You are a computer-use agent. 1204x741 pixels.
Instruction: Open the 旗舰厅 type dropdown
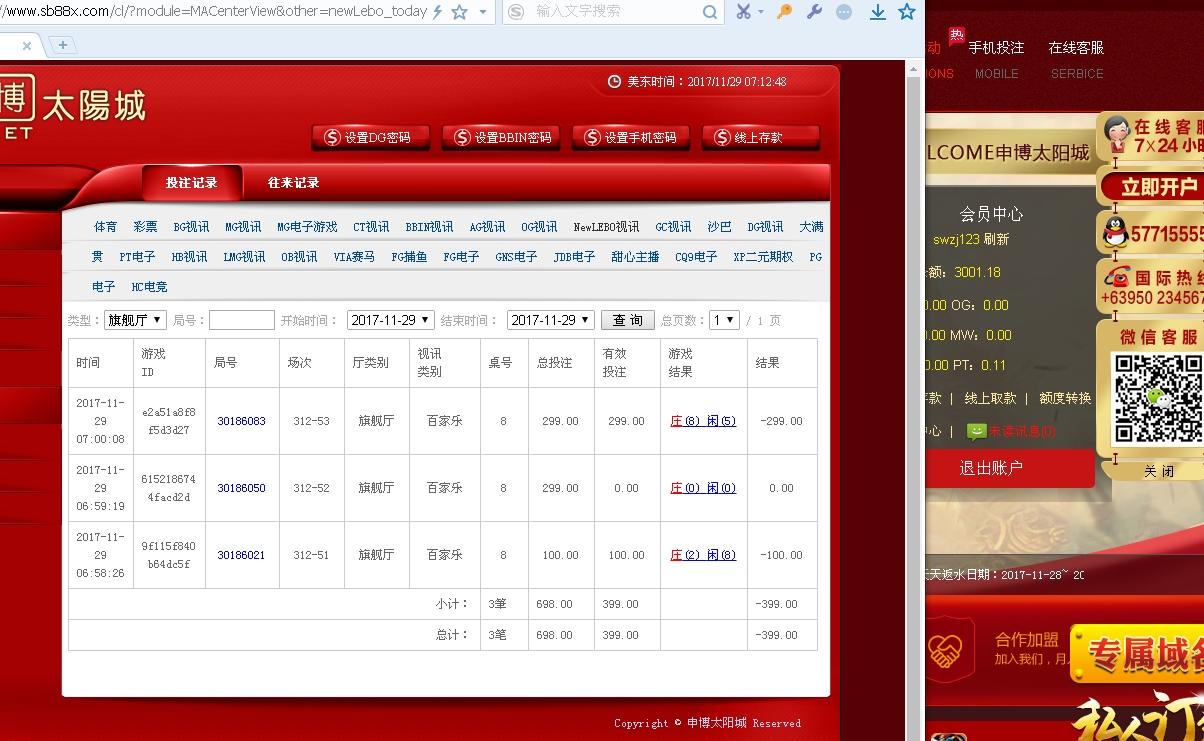pyautogui.click(x=135, y=319)
